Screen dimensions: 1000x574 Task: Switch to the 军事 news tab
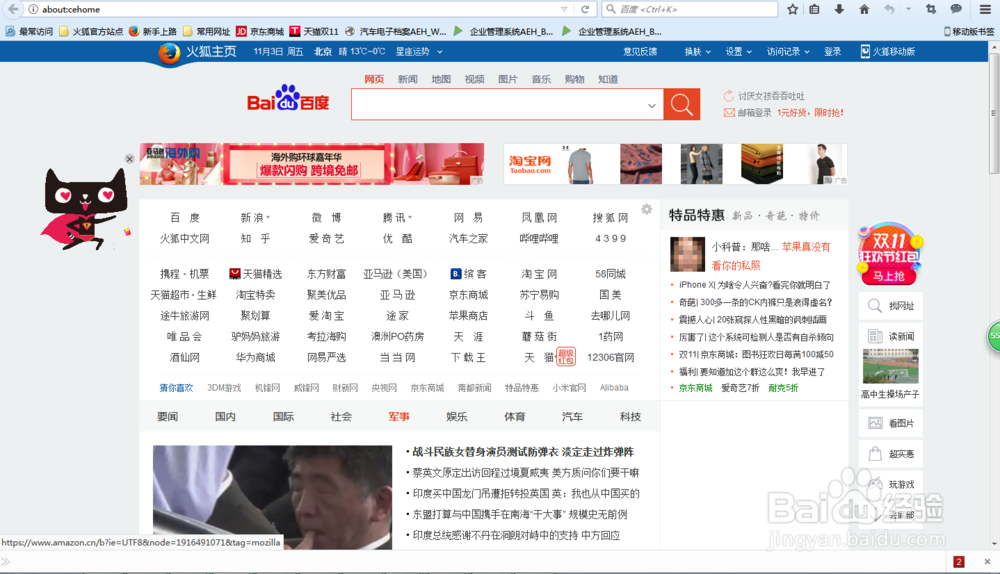pyautogui.click(x=399, y=416)
